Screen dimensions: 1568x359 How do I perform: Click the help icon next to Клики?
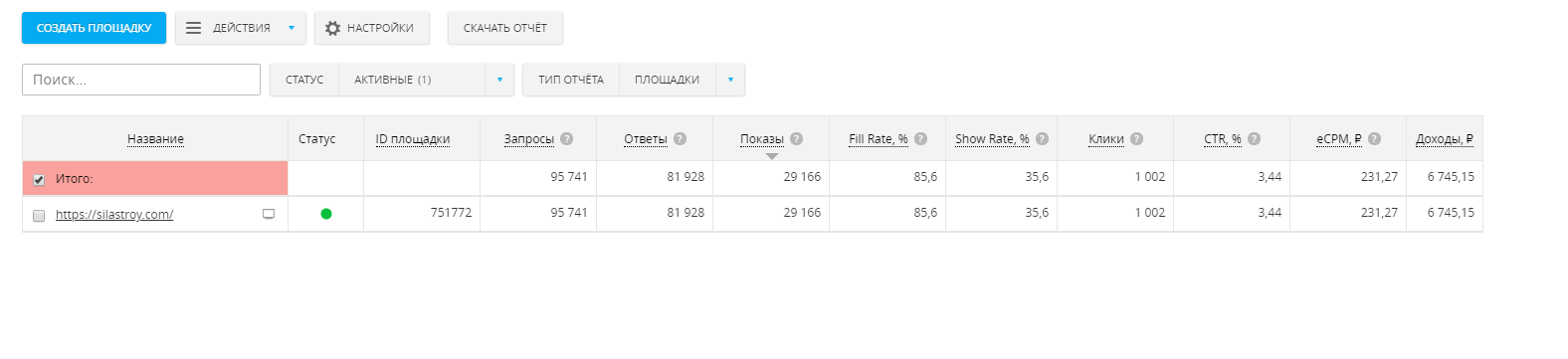click(x=1136, y=139)
